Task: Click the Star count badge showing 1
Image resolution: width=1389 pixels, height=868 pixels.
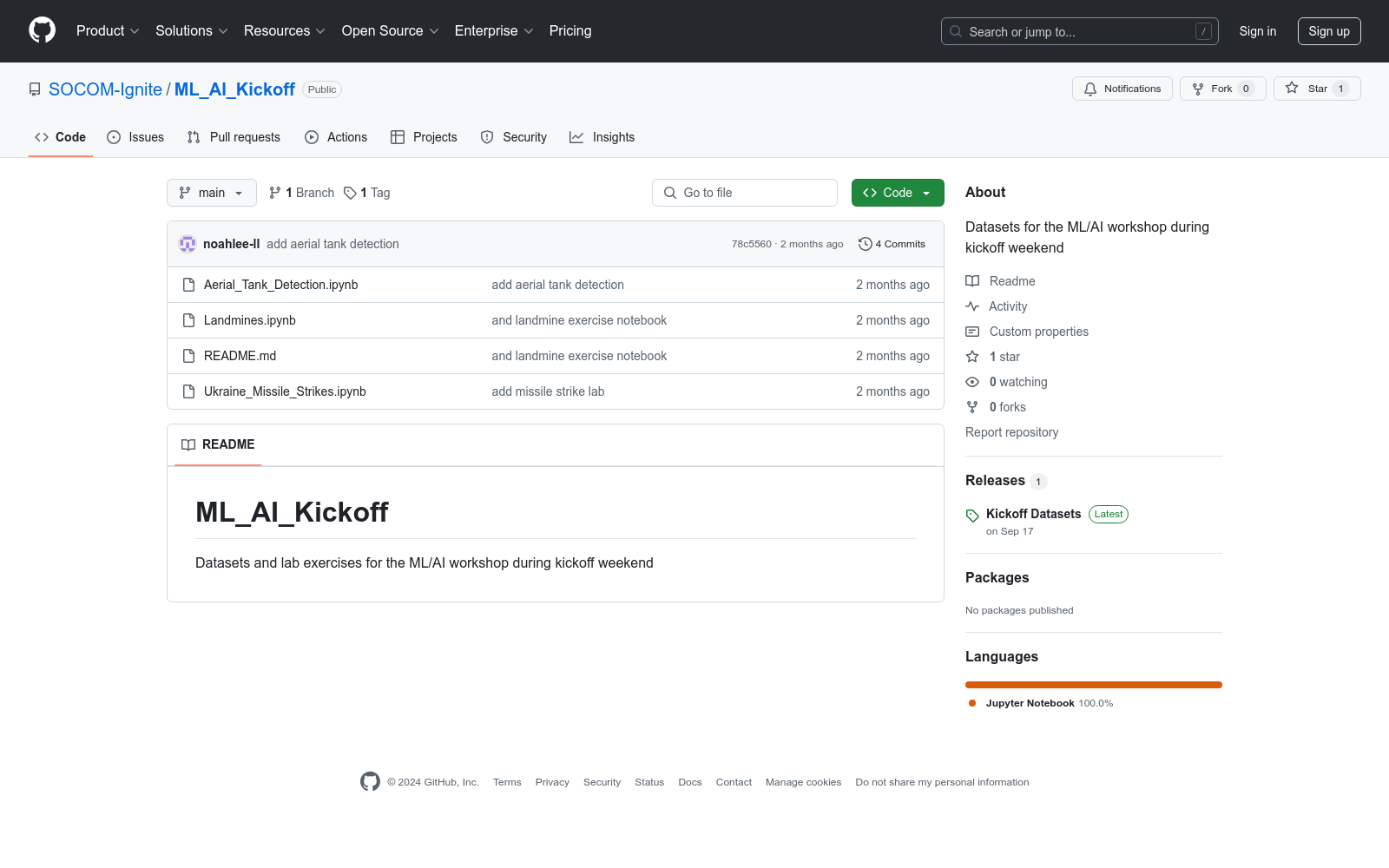Action: (x=1340, y=89)
